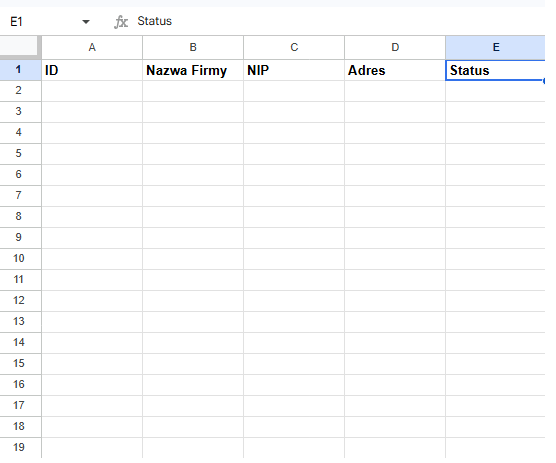Select row 19 header
556x463 pixels.
click(20, 447)
